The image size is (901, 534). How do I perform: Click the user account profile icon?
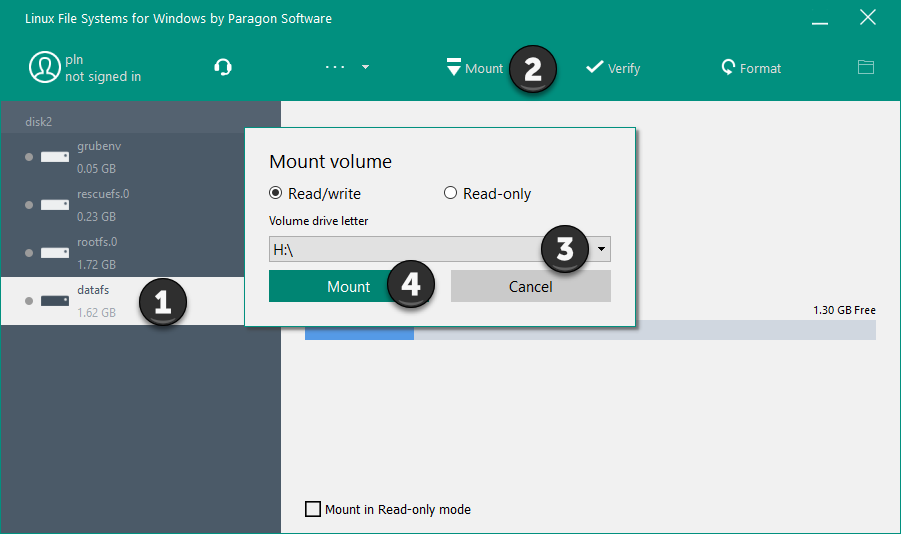[x=44, y=68]
